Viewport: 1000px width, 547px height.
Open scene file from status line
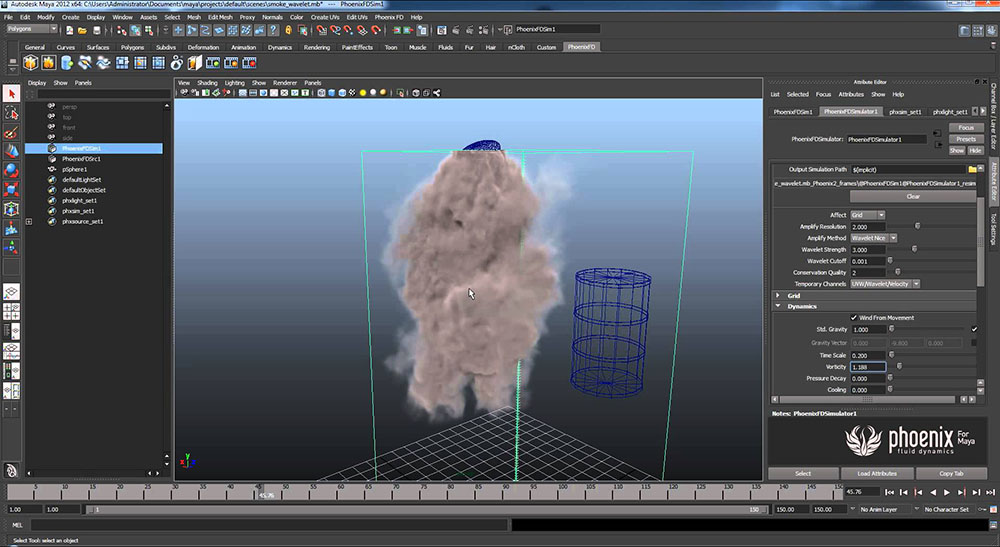coord(82,30)
